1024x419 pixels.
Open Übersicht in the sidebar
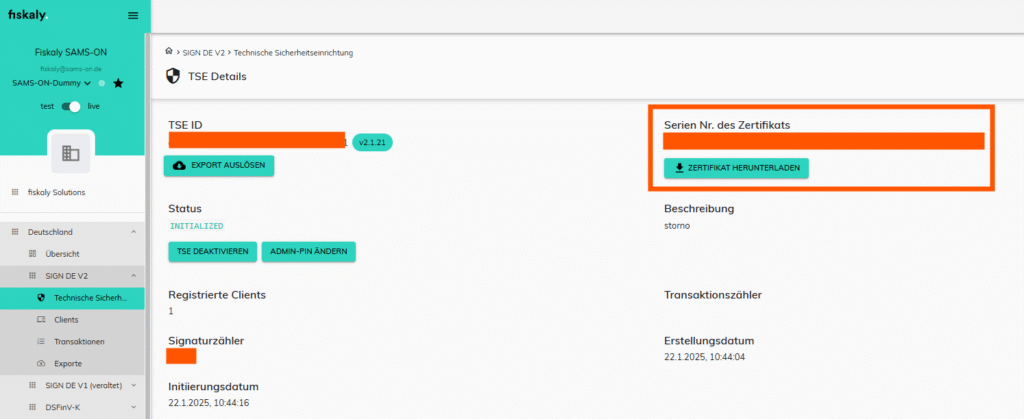point(62,254)
